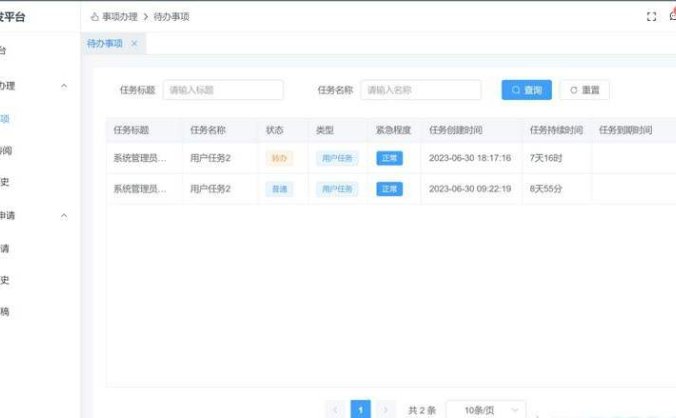The image size is (676, 418).
Task: Click creation time 2023-06-30 18:17:16
Action: coord(470,158)
